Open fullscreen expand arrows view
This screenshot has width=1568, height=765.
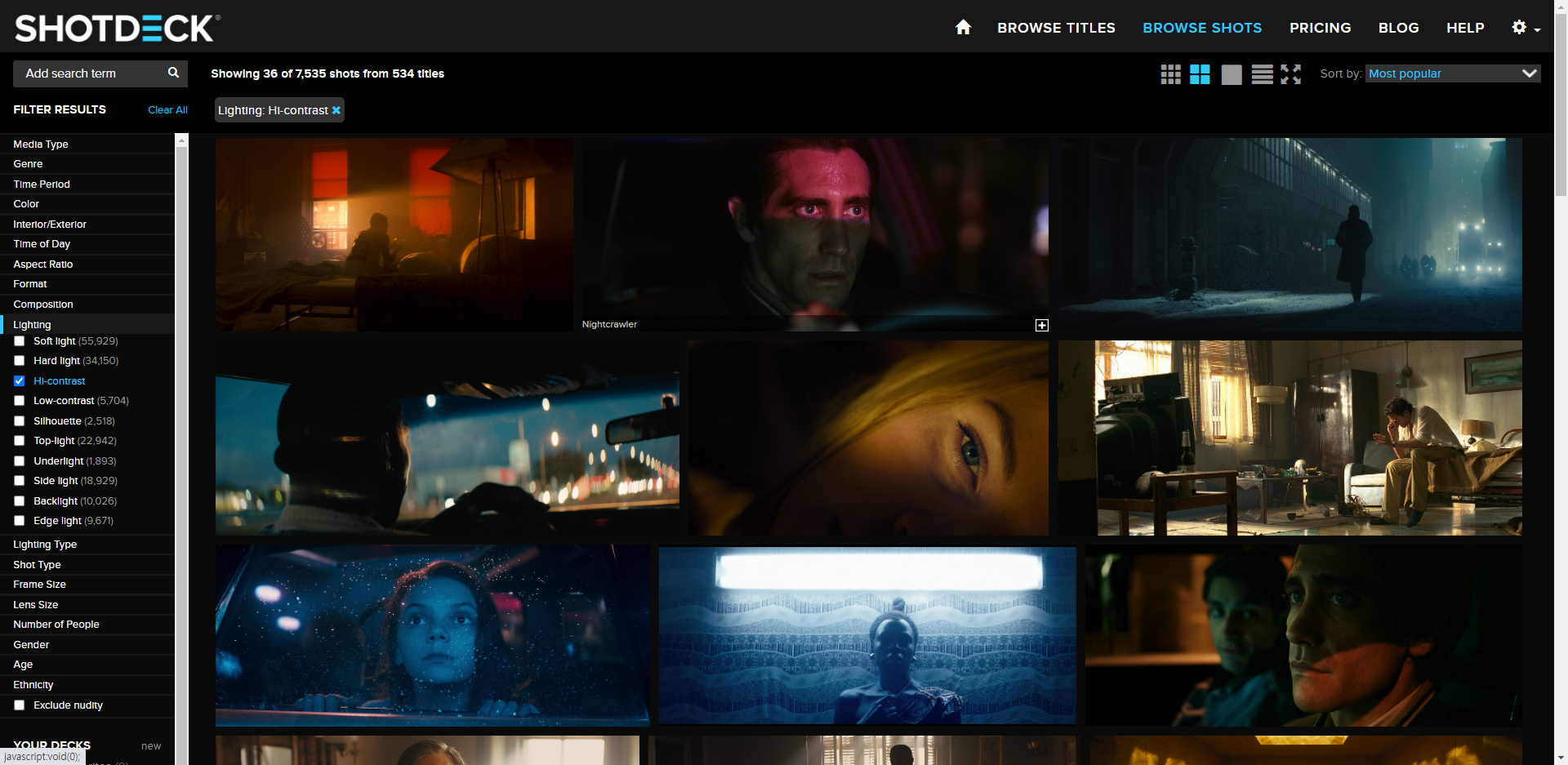pos(1291,74)
